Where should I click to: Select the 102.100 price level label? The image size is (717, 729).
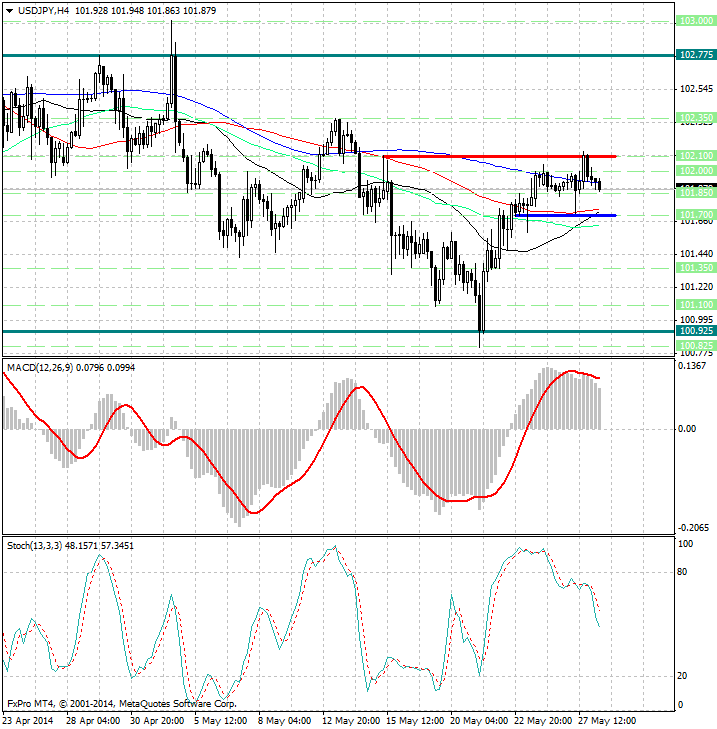[x=696, y=155]
